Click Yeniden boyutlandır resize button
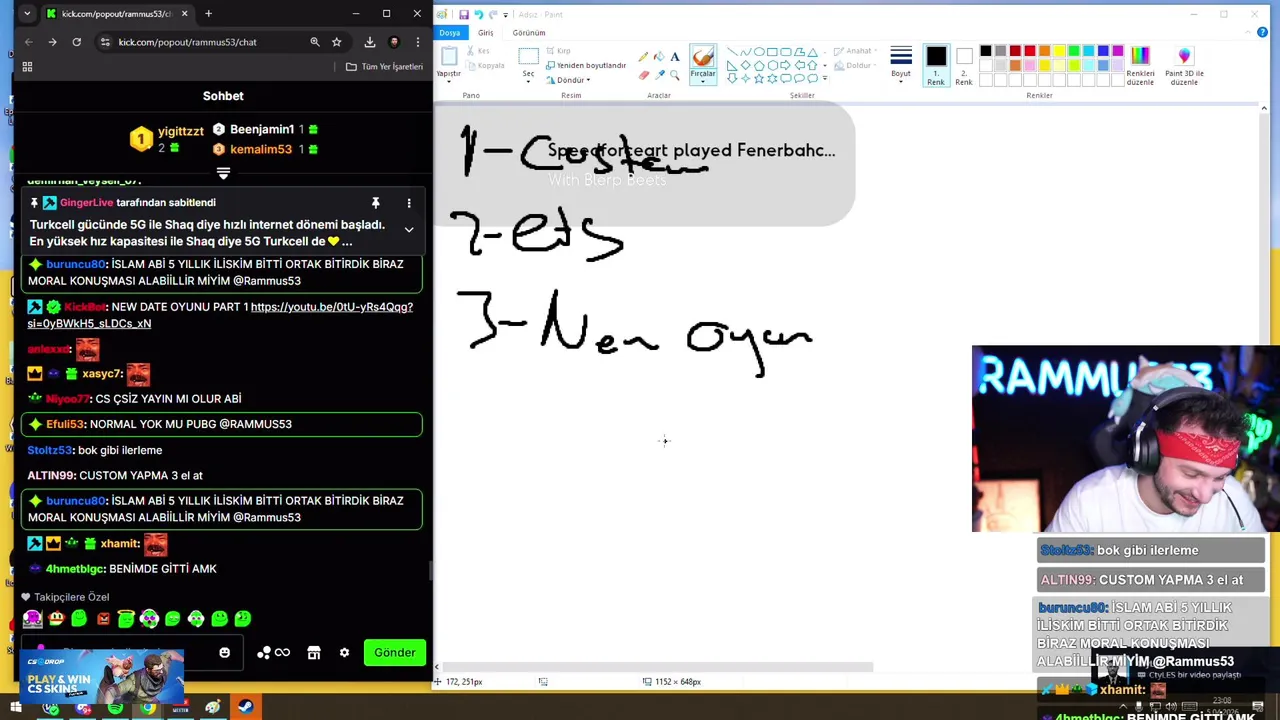Image resolution: width=1280 pixels, height=720 pixels. point(586,65)
